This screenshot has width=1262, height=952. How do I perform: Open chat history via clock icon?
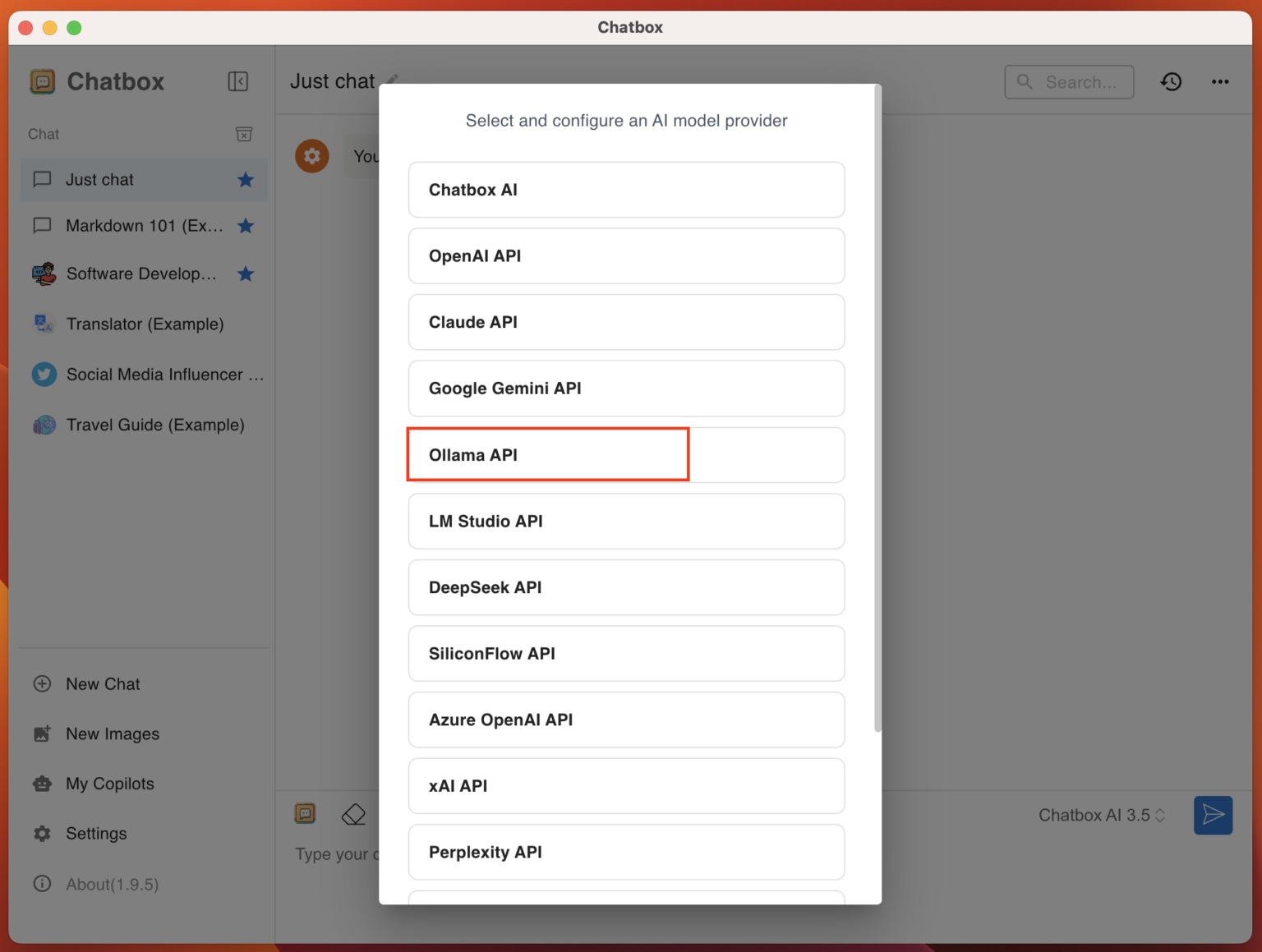click(1171, 81)
